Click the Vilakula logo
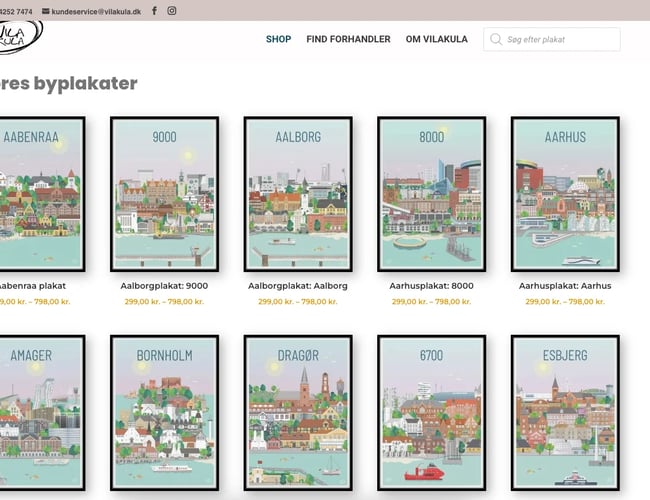The image size is (650, 500). (19, 36)
